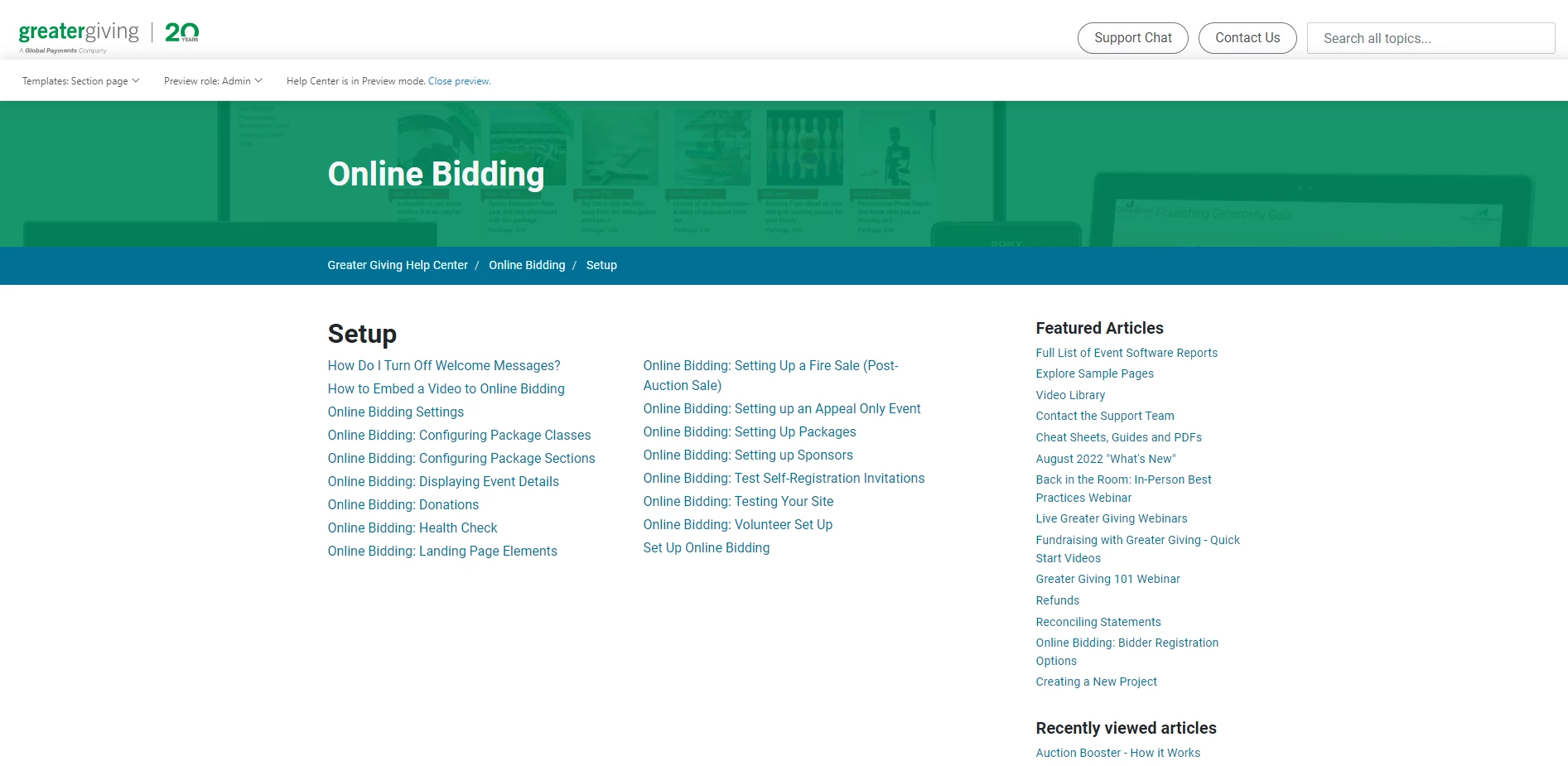Open Contact the Support Team link
The image size is (1568, 766).
1105,416
